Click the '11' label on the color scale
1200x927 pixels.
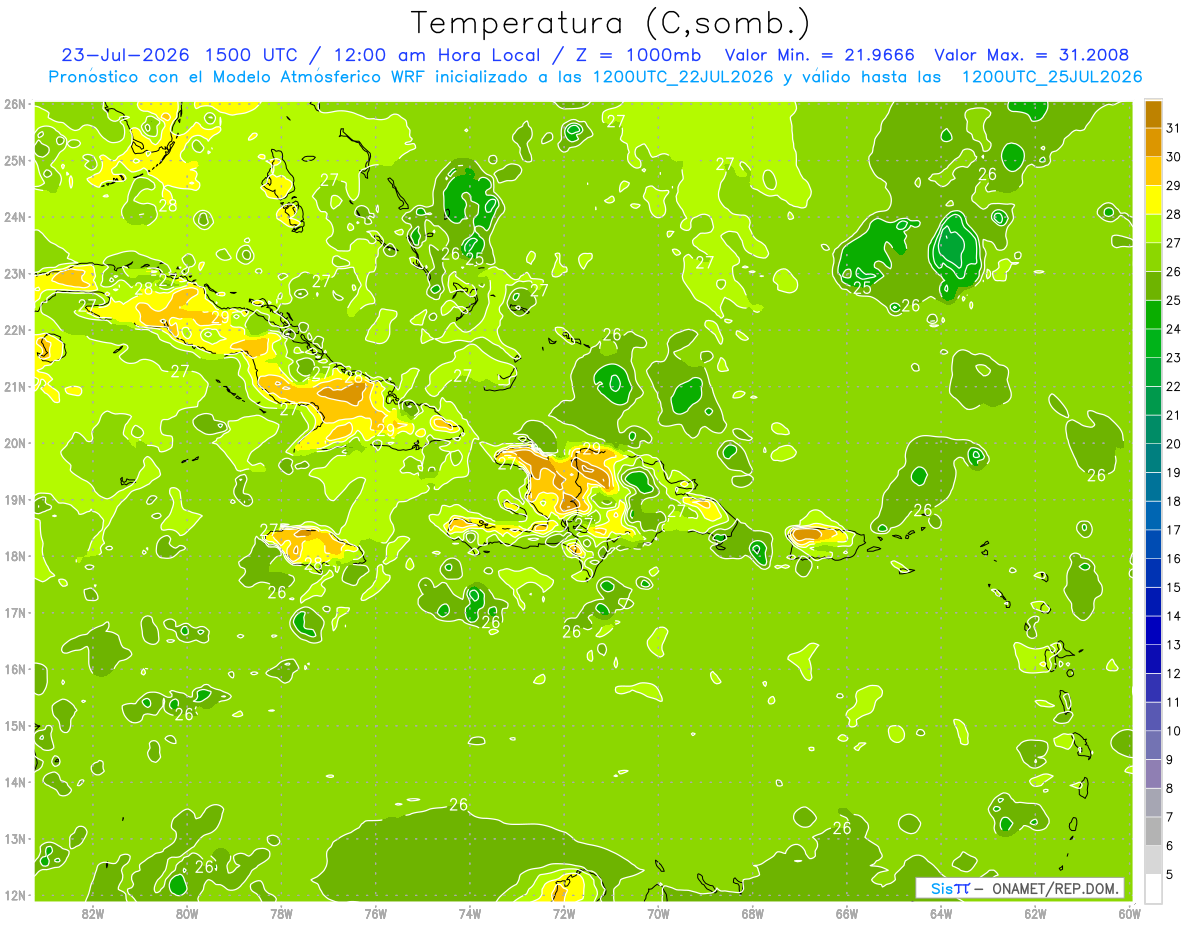coord(1174,703)
